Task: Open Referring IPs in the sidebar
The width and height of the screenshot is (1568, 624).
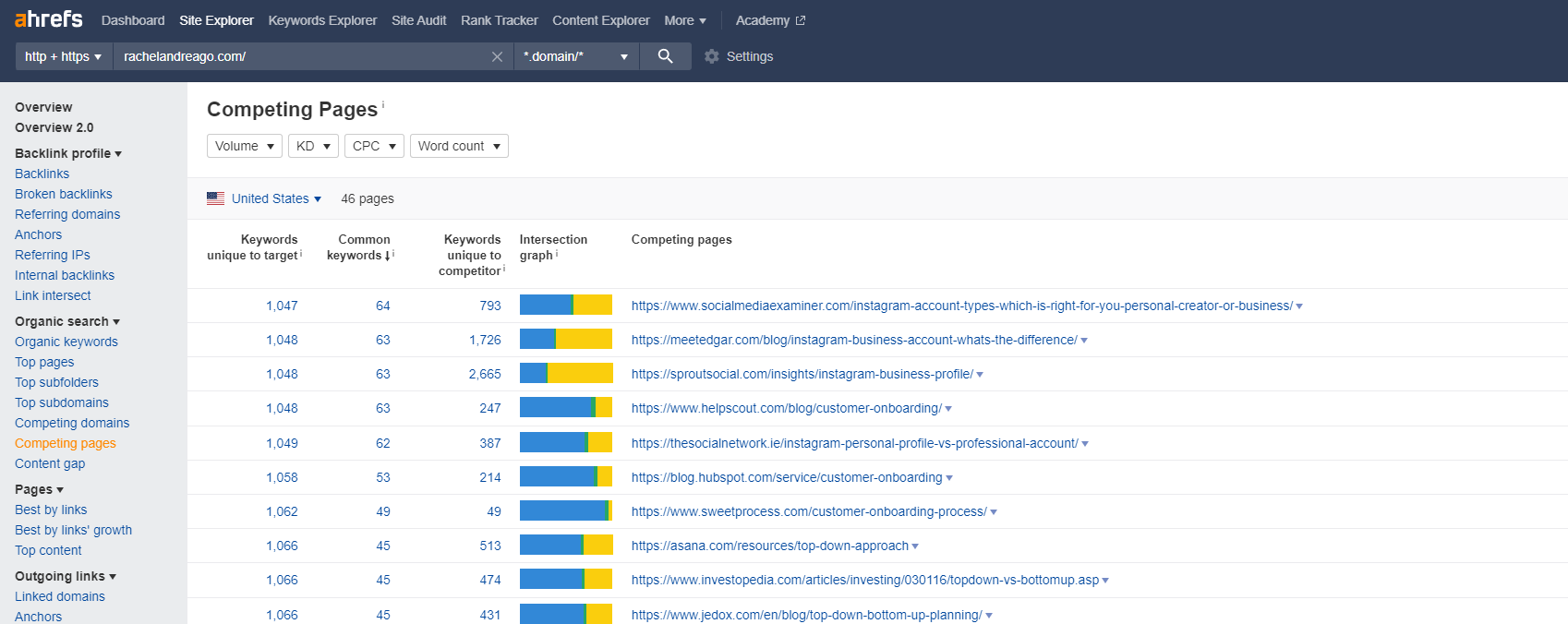Action: pos(53,255)
